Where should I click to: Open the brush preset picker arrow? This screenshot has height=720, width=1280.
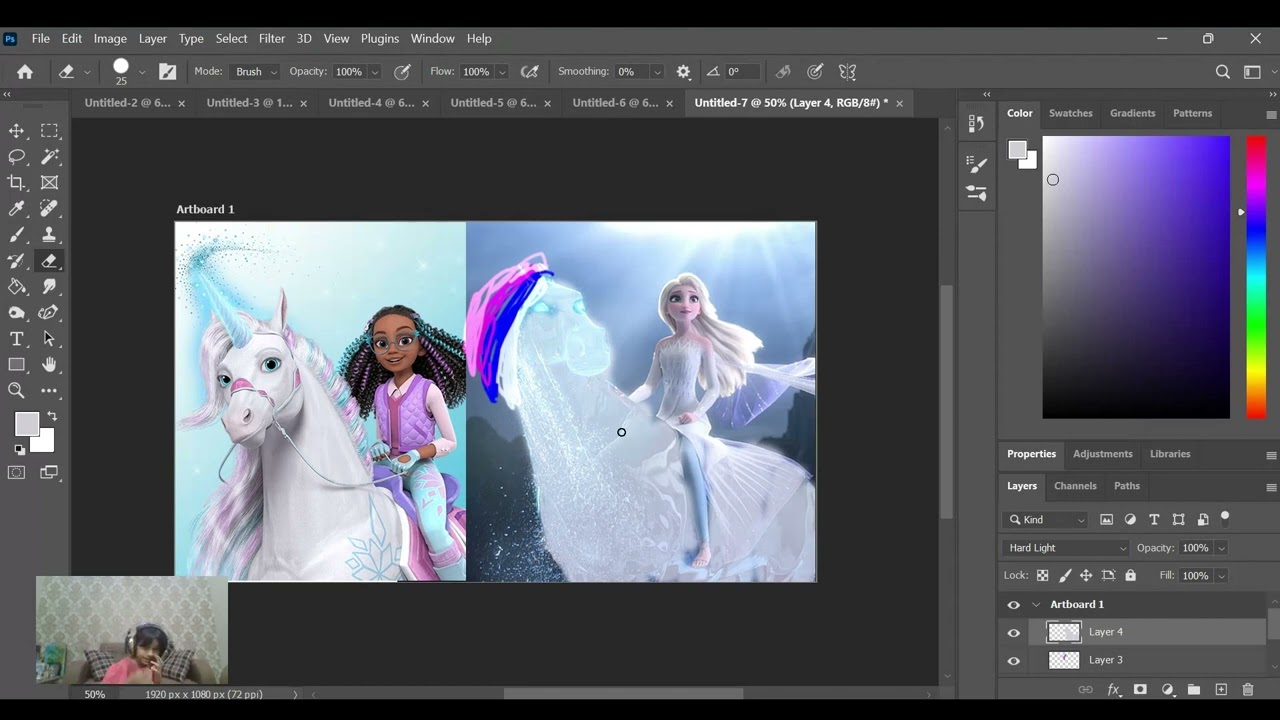tap(141, 72)
